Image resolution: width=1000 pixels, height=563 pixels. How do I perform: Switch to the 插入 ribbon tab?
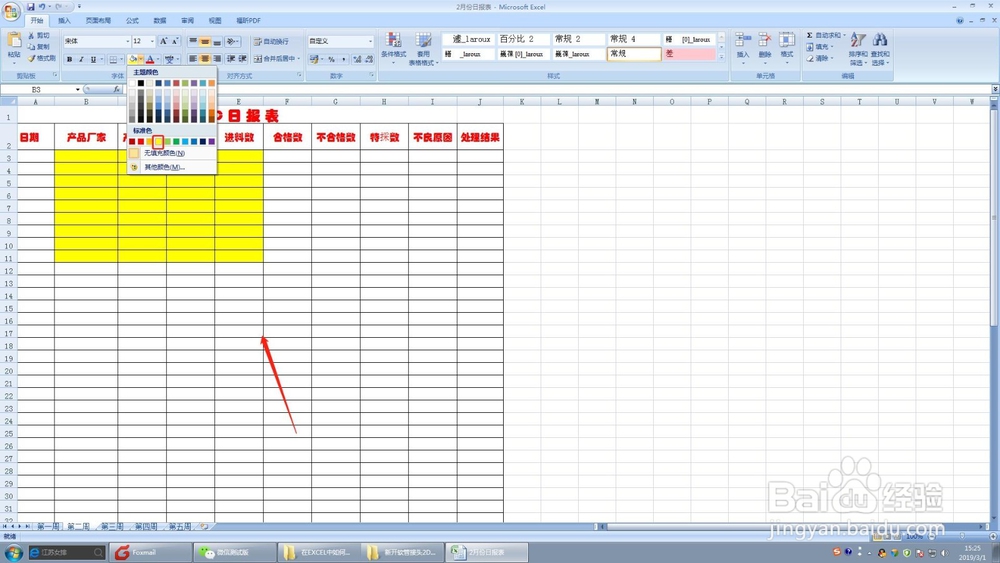point(64,20)
